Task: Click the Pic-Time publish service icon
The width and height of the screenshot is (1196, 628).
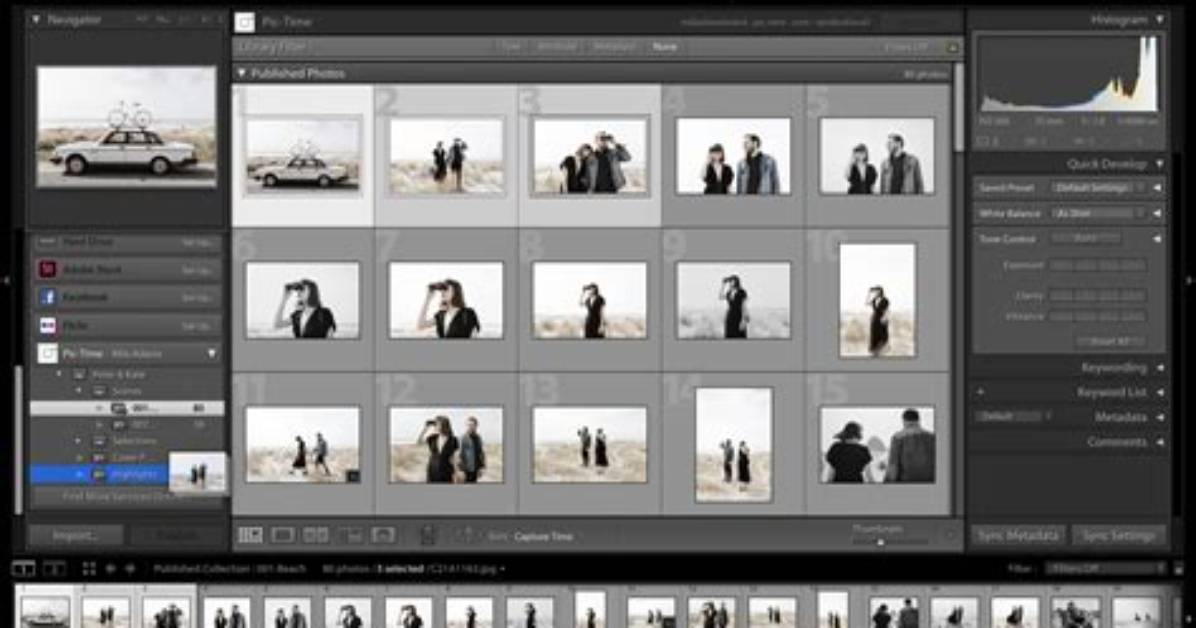Action: click(47, 354)
